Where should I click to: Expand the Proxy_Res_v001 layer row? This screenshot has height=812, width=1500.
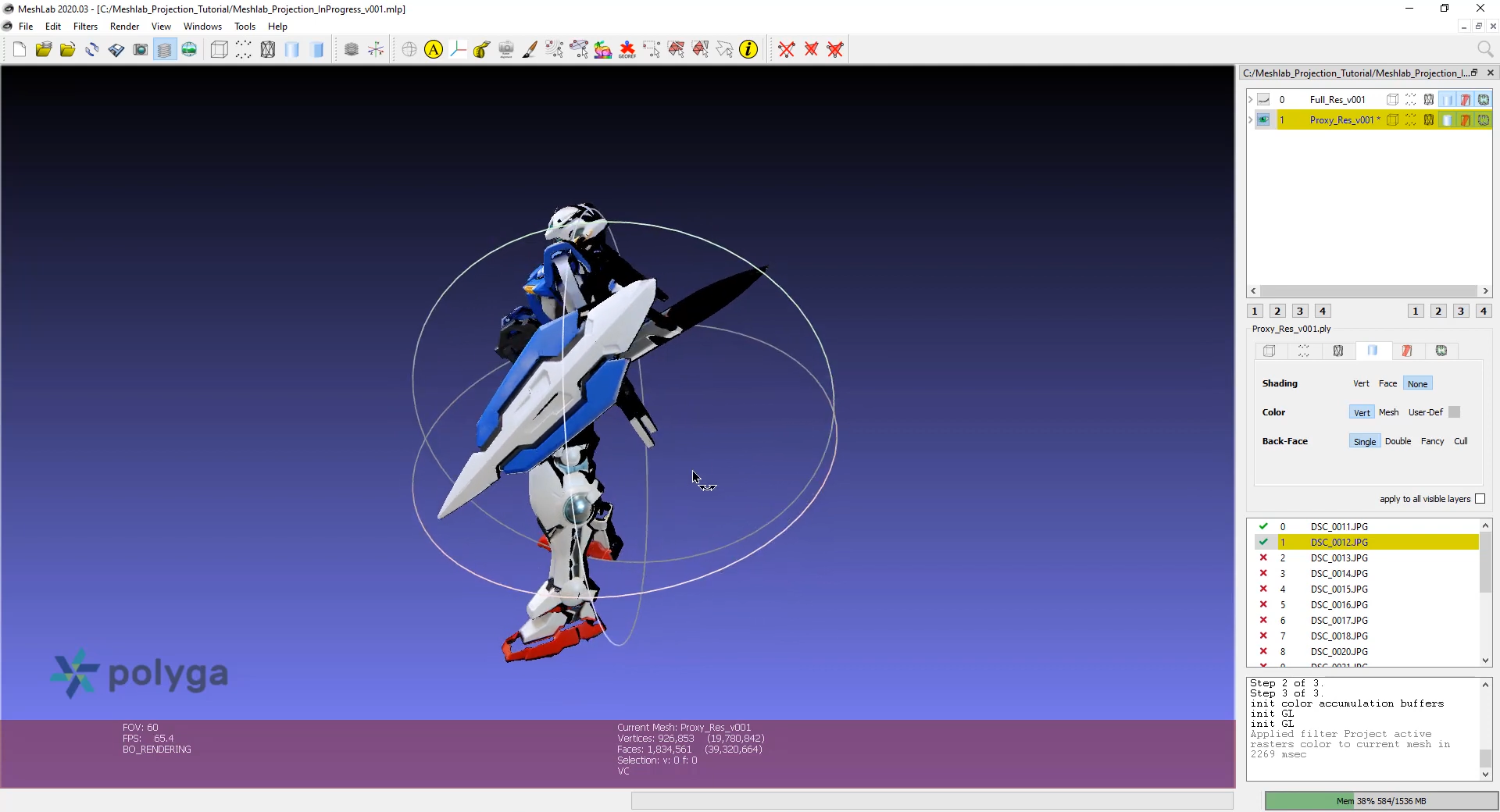[1250, 120]
